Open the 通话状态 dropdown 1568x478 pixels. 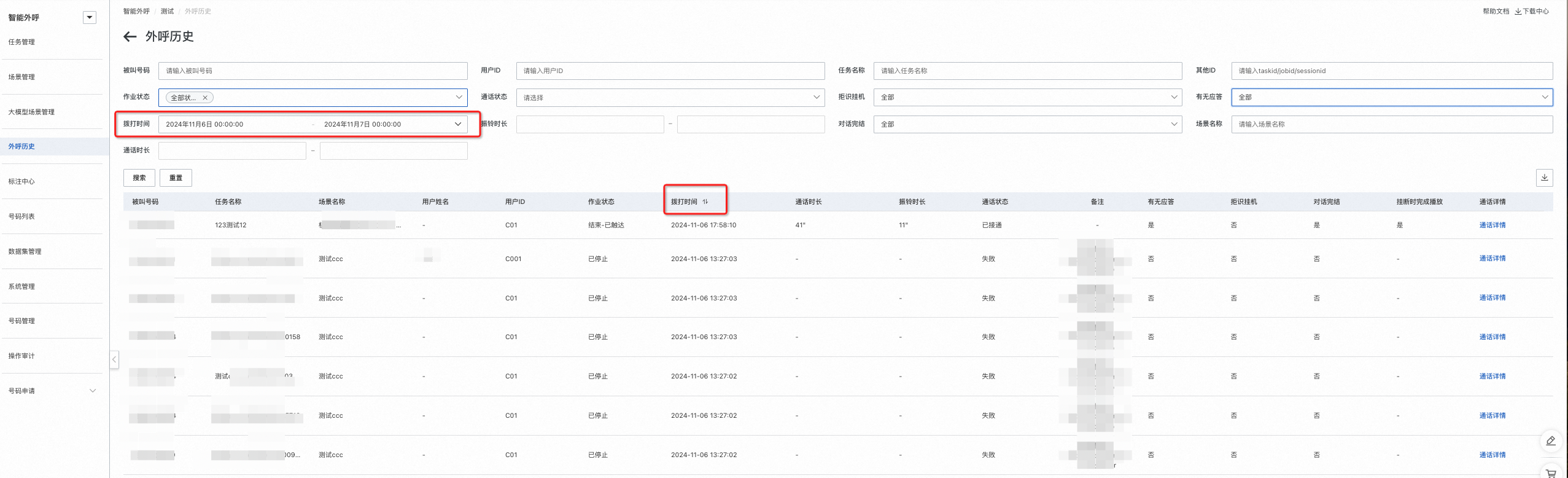[670, 97]
